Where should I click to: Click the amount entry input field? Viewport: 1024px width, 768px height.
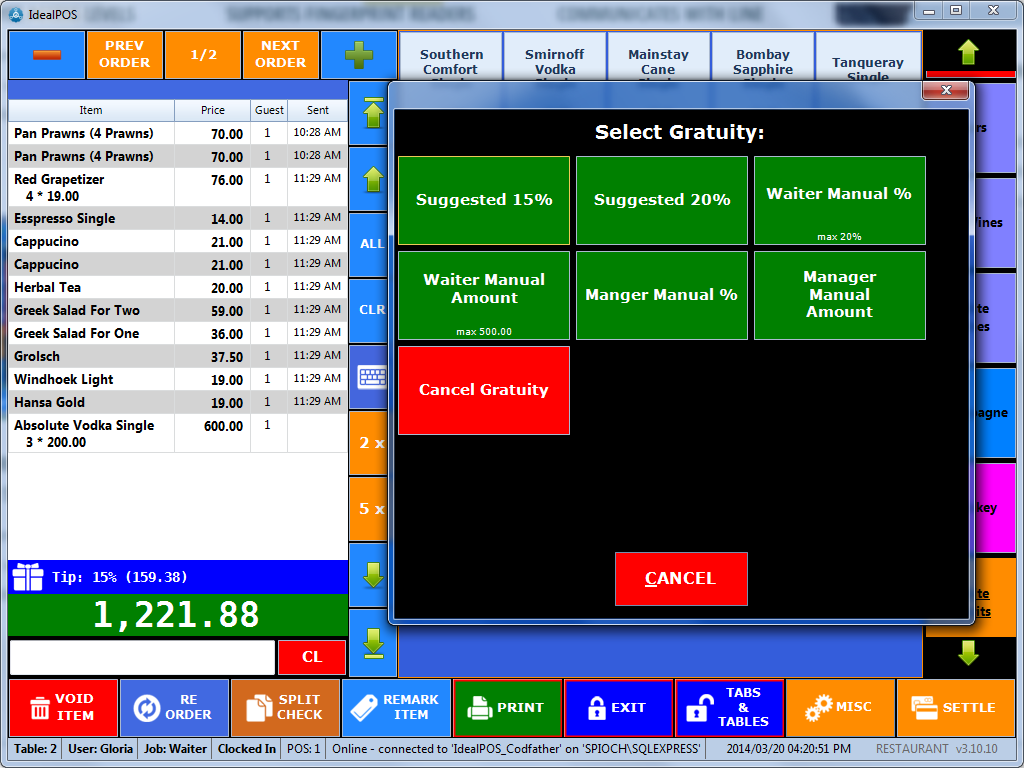tap(142, 658)
